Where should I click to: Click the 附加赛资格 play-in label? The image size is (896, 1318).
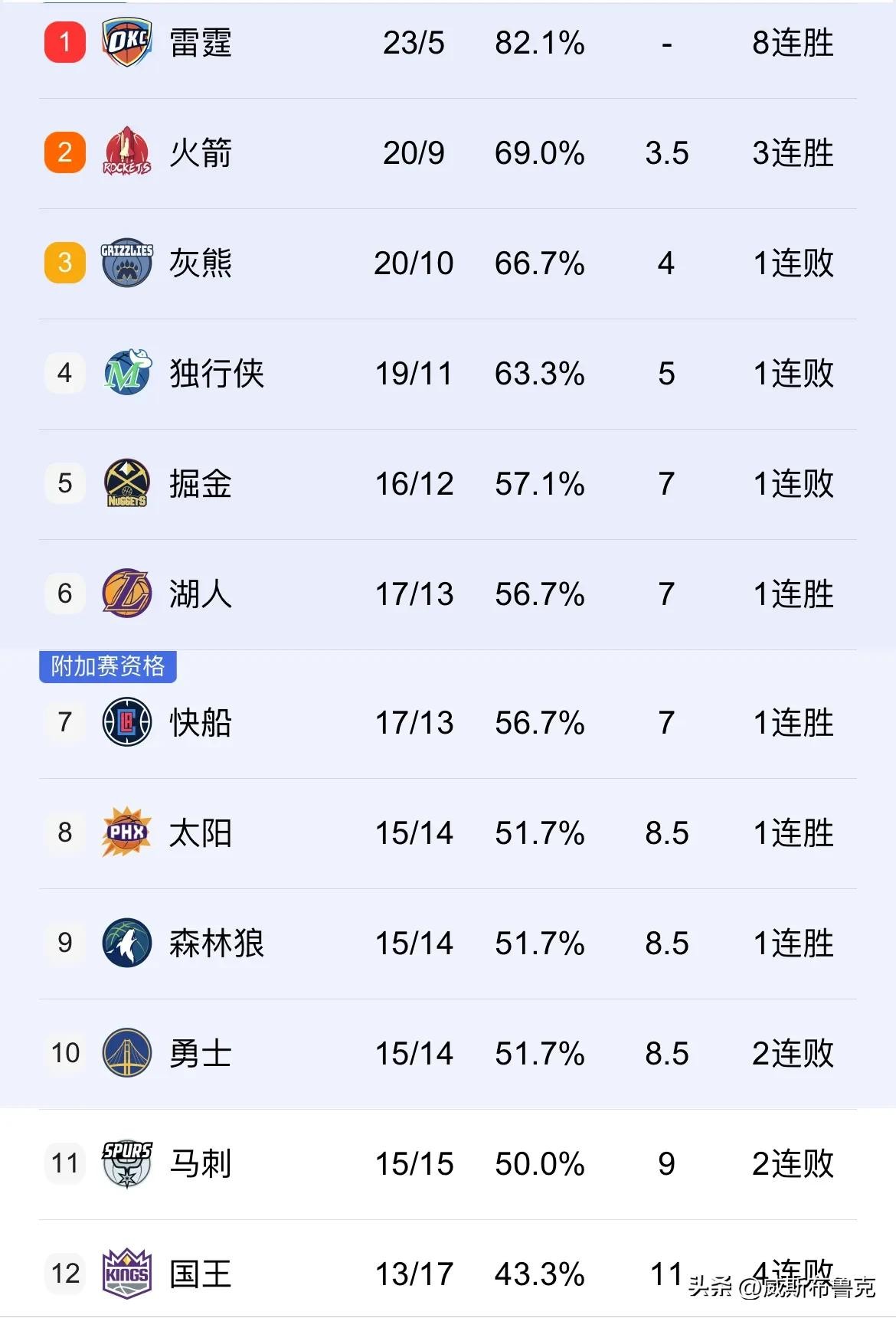coord(108,666)
